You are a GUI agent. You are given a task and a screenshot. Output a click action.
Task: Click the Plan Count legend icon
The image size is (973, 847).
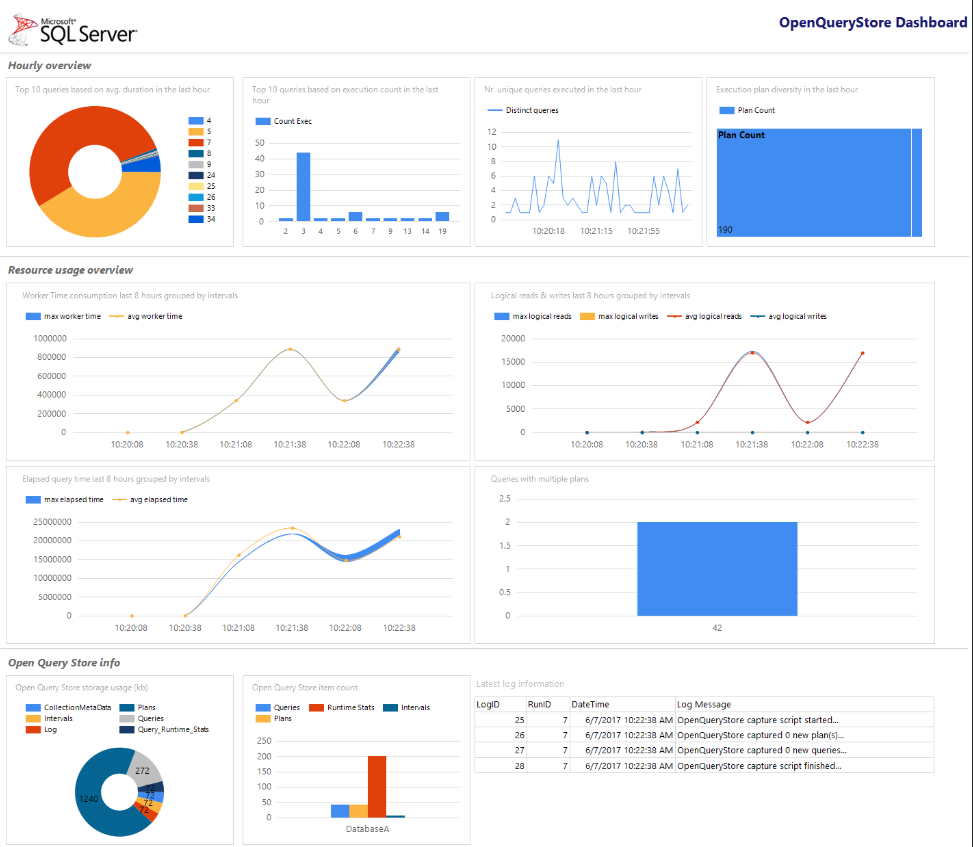coord(726,110)
